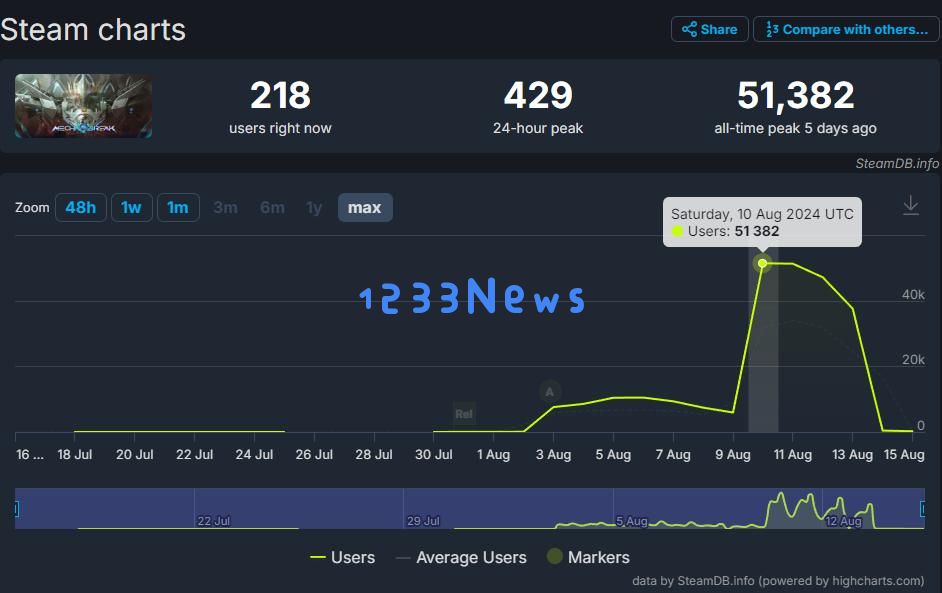This screenshot has width=942, height=593.
Task: Click the 'A' marker on the chart
Action: (x=550, y=392)
